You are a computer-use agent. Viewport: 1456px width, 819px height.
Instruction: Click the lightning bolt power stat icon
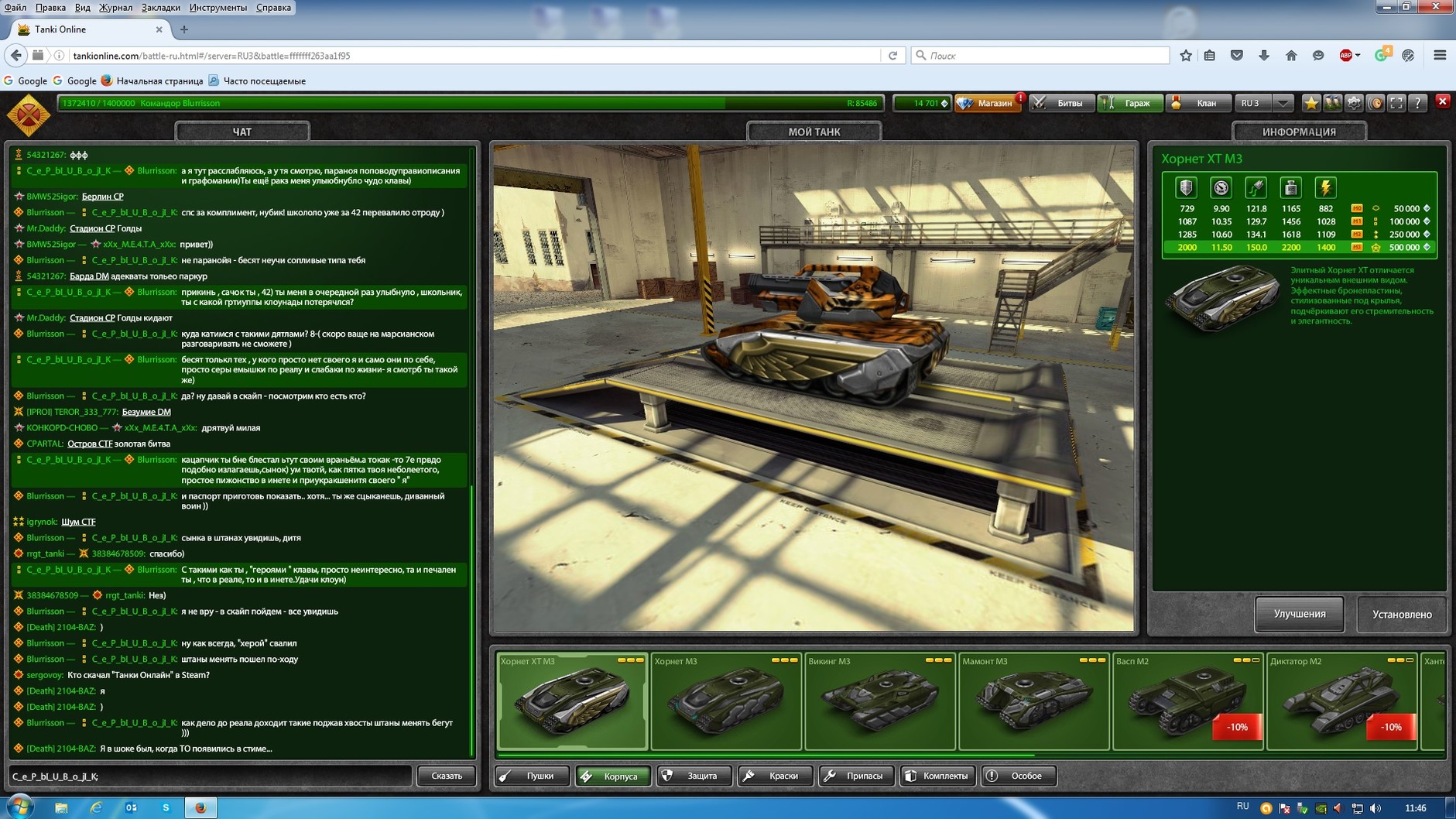point(1325,187)
